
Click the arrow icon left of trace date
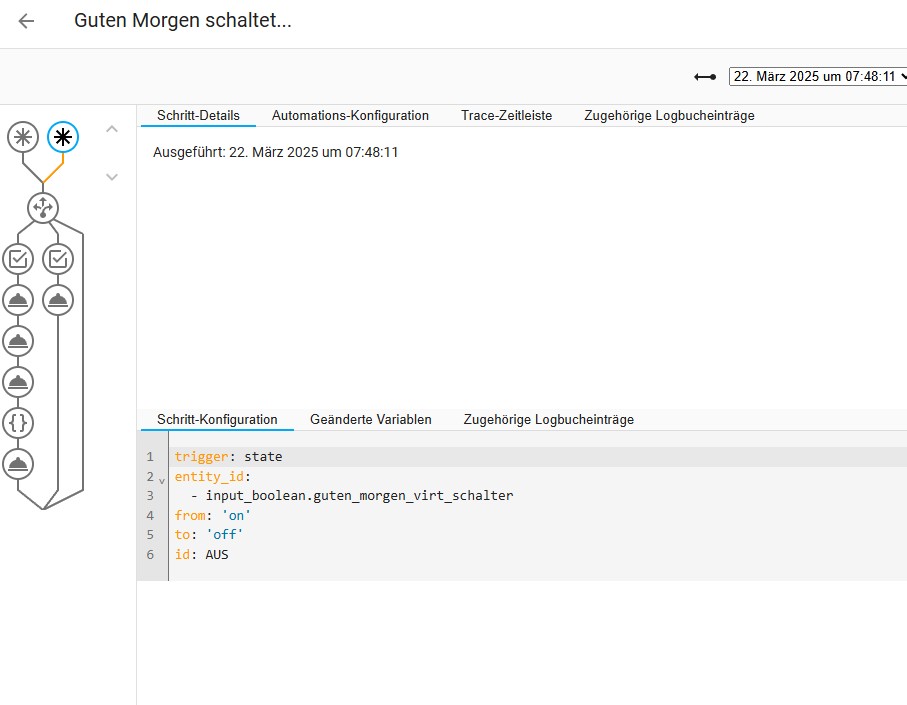(705, 77)
